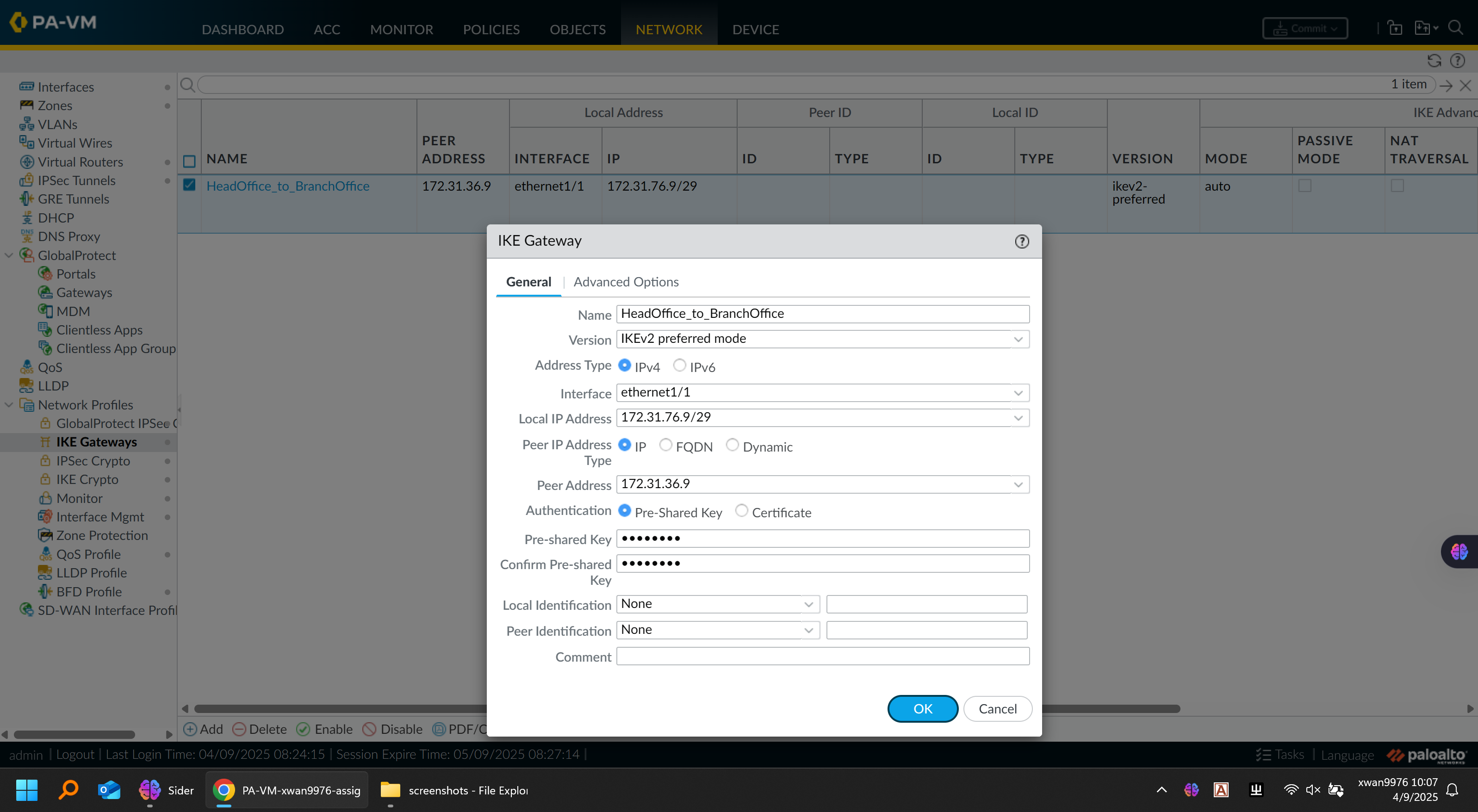The image size is (1478, 812).
Task: Click the OK button
Action: point(922,709)
